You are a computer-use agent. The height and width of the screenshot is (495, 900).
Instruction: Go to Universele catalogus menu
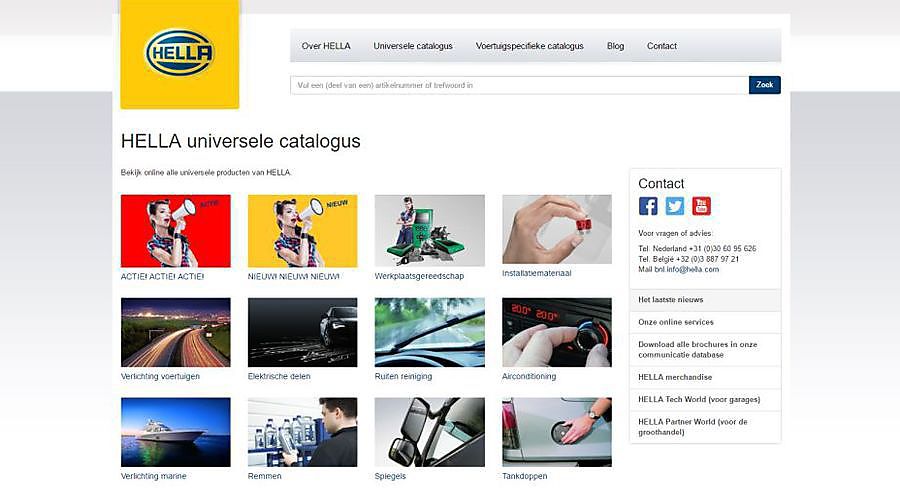[413, 46]
